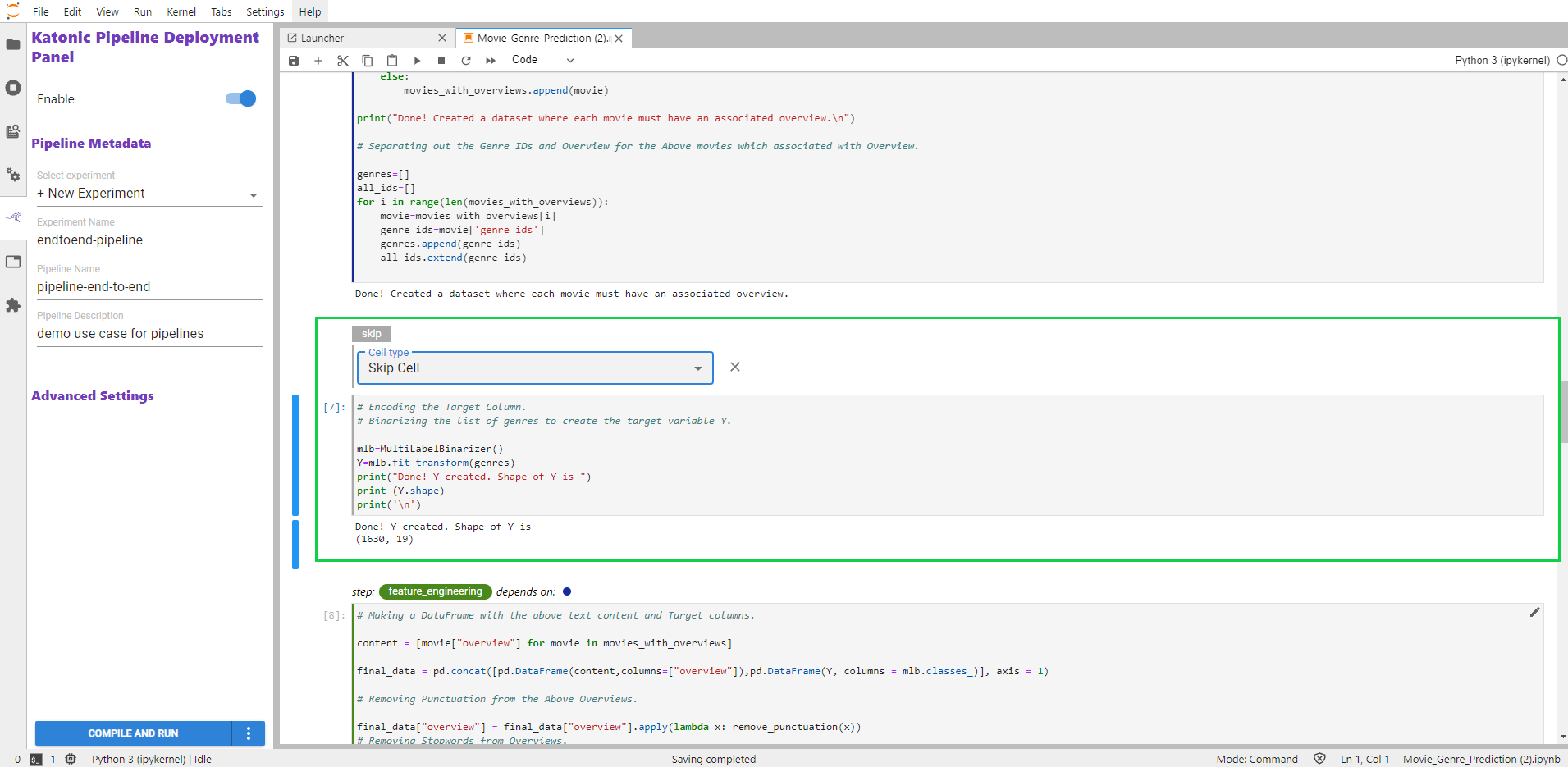Click Python 3 (ipykernel) | Idle status text
Image resolution: width=1568 pixels, height=767 pixels.
152,760
